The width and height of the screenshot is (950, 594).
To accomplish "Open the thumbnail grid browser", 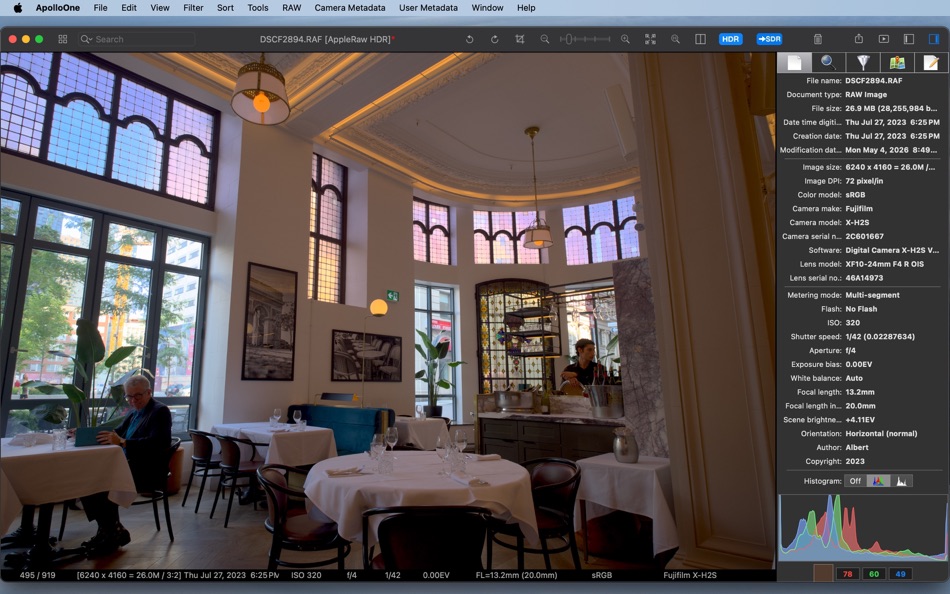I will (62, 39).
